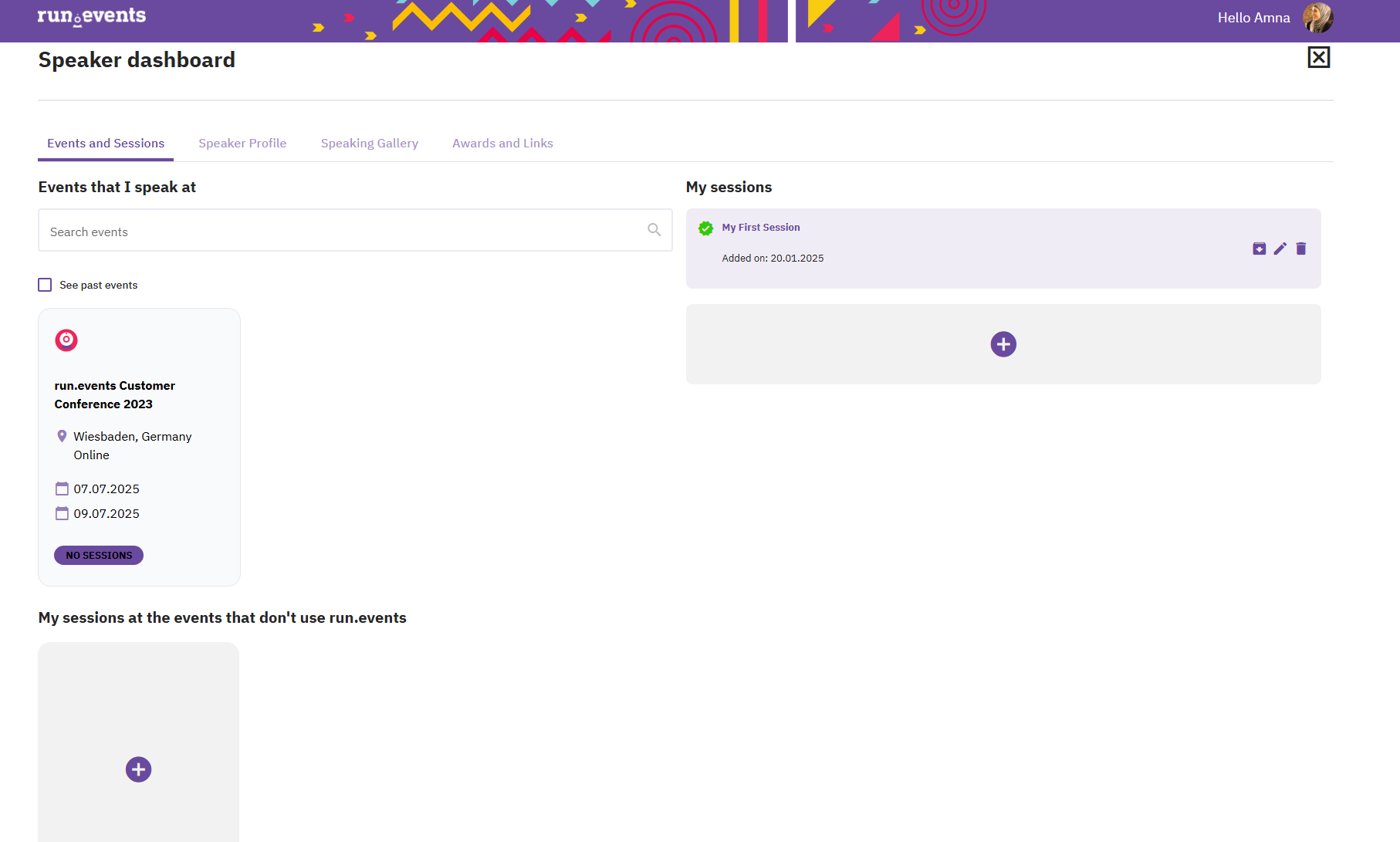Click 'Wiesbaden, Germany' location text

tap(133, 437)
